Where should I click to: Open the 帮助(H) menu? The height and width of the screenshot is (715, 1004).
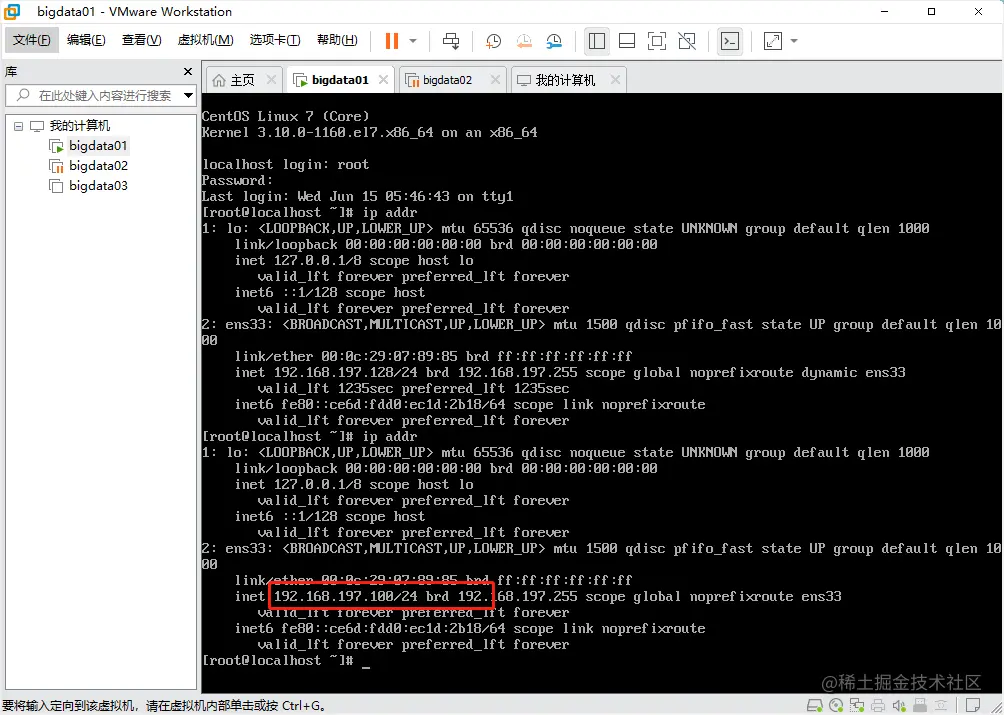pyautogui.click(x=337, y=40)
